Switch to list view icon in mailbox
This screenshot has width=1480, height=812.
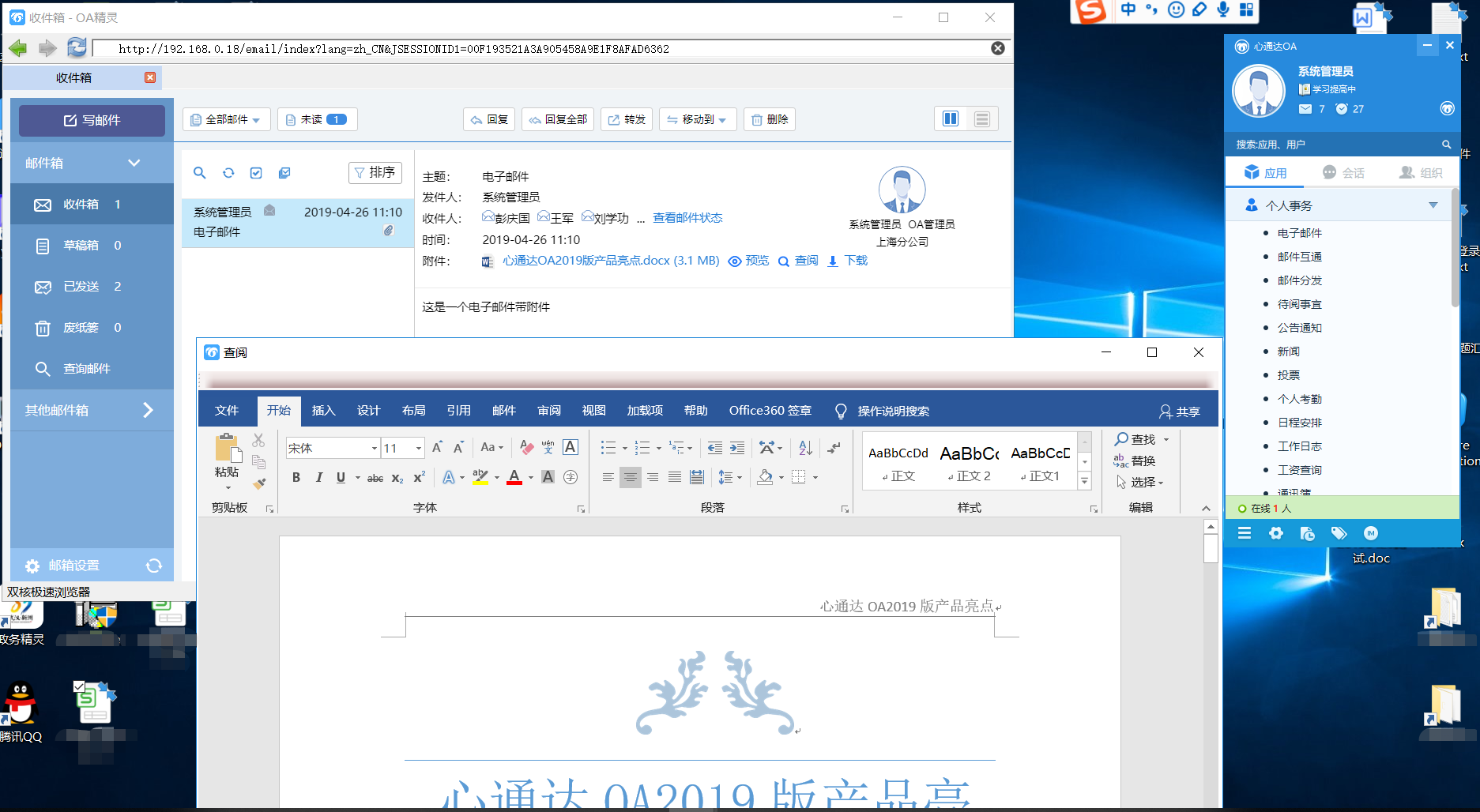point(982,118)
